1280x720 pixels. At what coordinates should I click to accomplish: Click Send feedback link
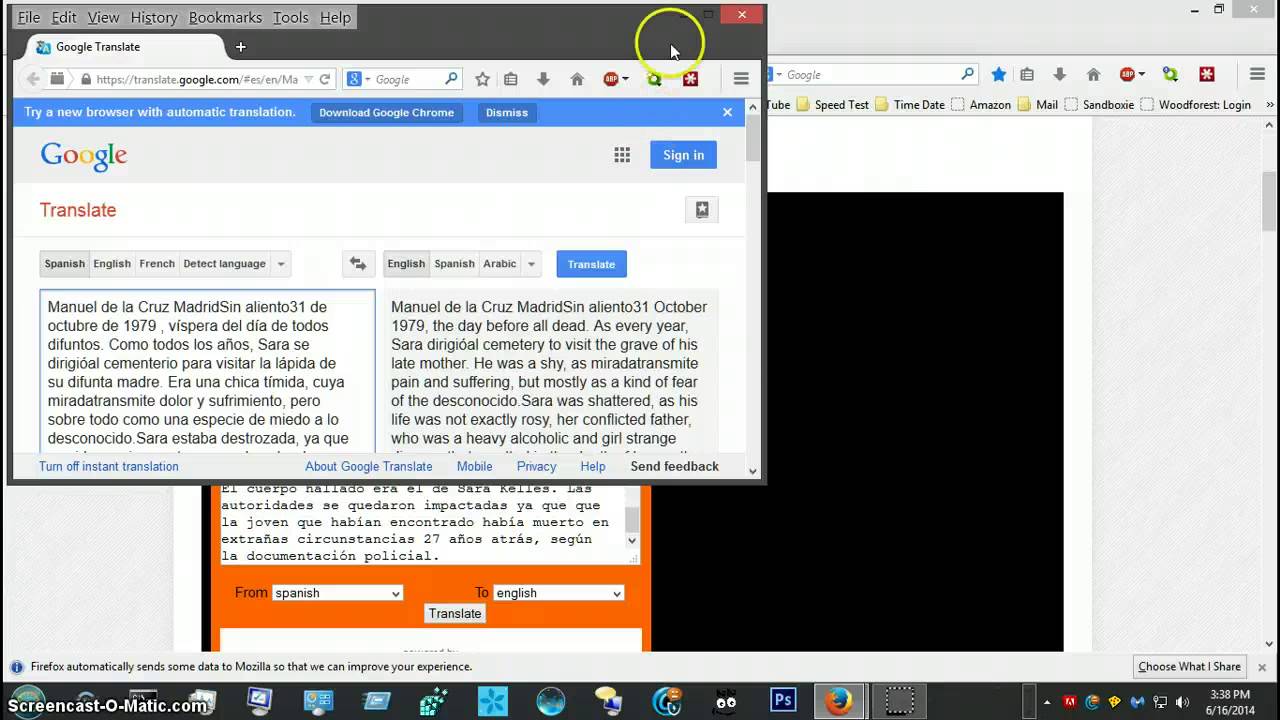click(x=675, y=466)
